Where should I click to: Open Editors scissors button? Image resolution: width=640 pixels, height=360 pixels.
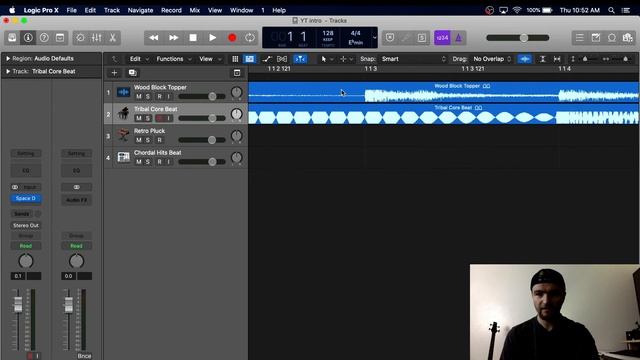click(x=113, y=38)
